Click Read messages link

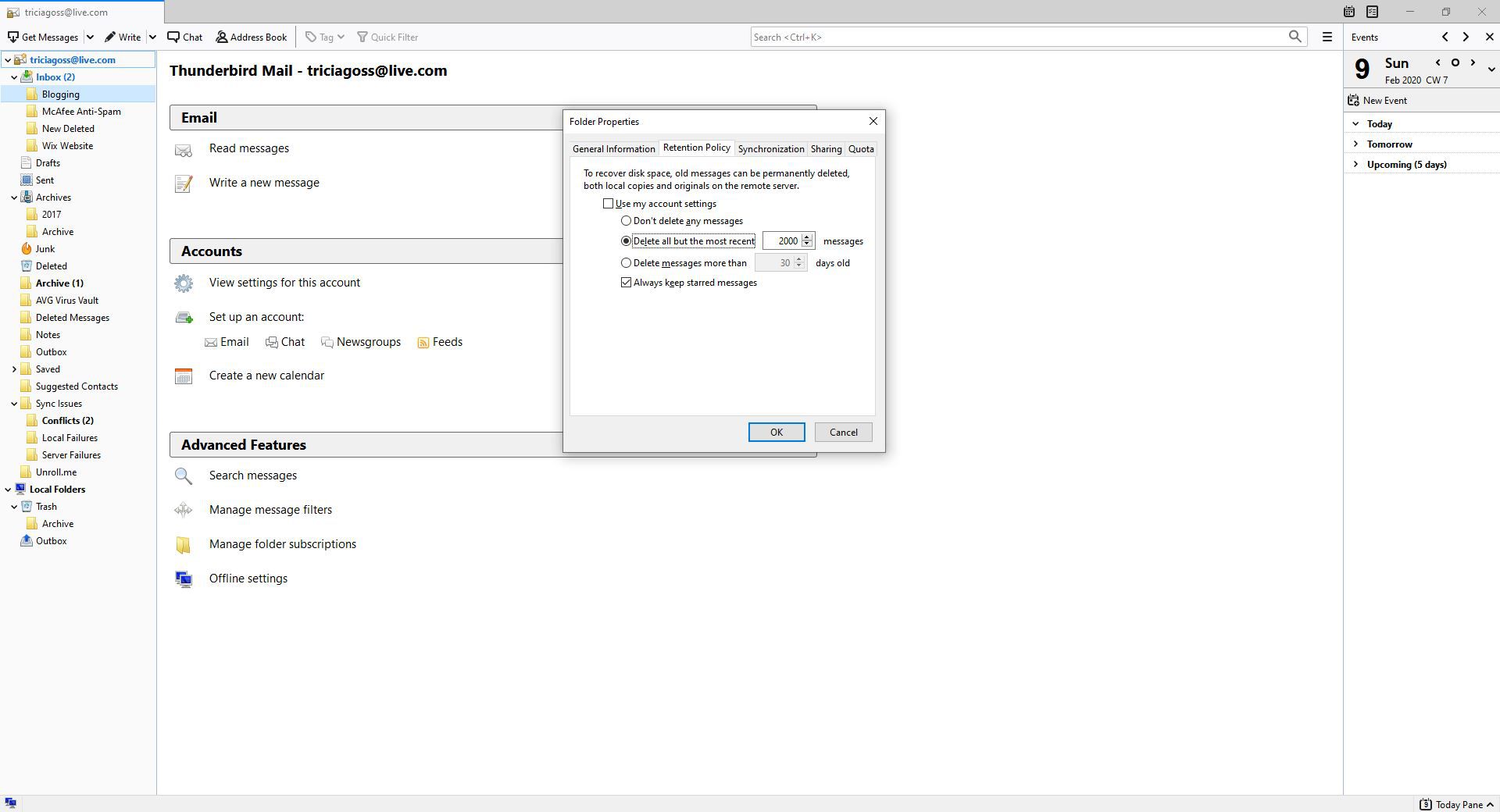pos(248,148)
